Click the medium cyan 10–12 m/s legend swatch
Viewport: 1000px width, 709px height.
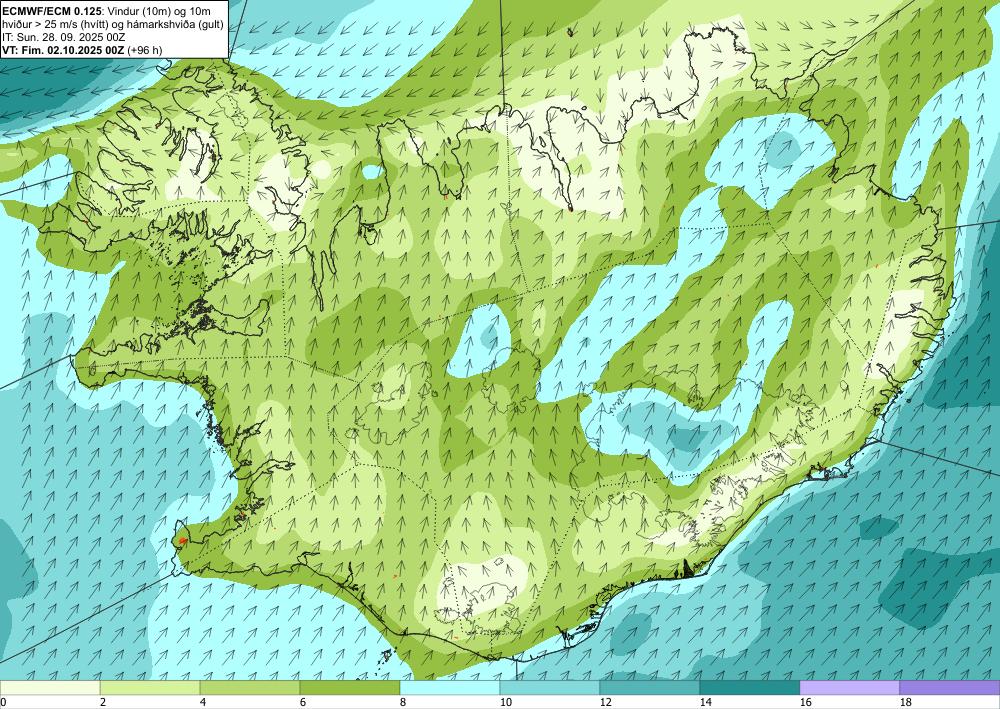[x=550, y=688]
